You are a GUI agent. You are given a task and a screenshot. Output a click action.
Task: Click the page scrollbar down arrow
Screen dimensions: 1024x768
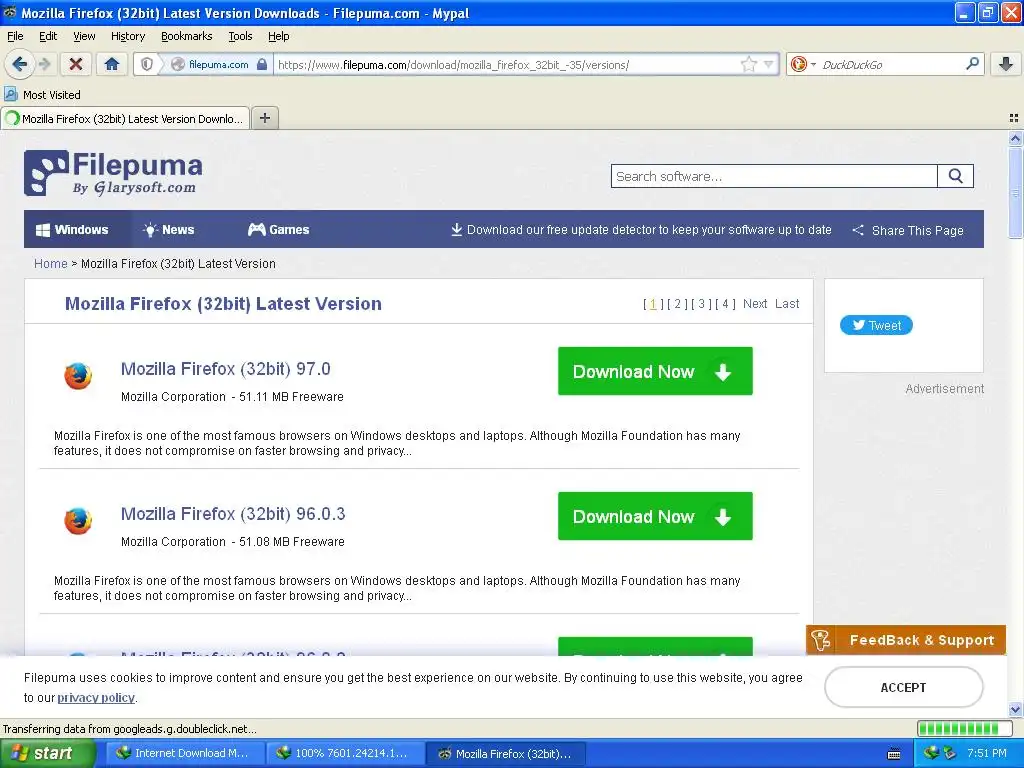pos(1015,709)
